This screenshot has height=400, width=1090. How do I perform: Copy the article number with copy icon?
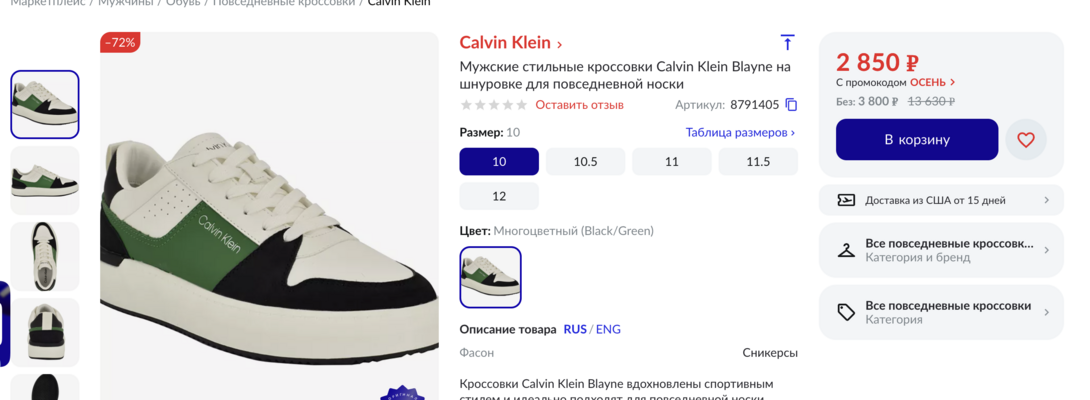791,105
